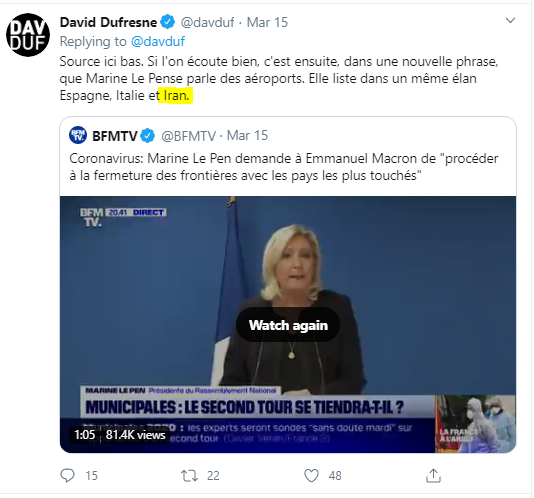
Task: Click the 81.4K views video counter
Action: coord(135,435)
